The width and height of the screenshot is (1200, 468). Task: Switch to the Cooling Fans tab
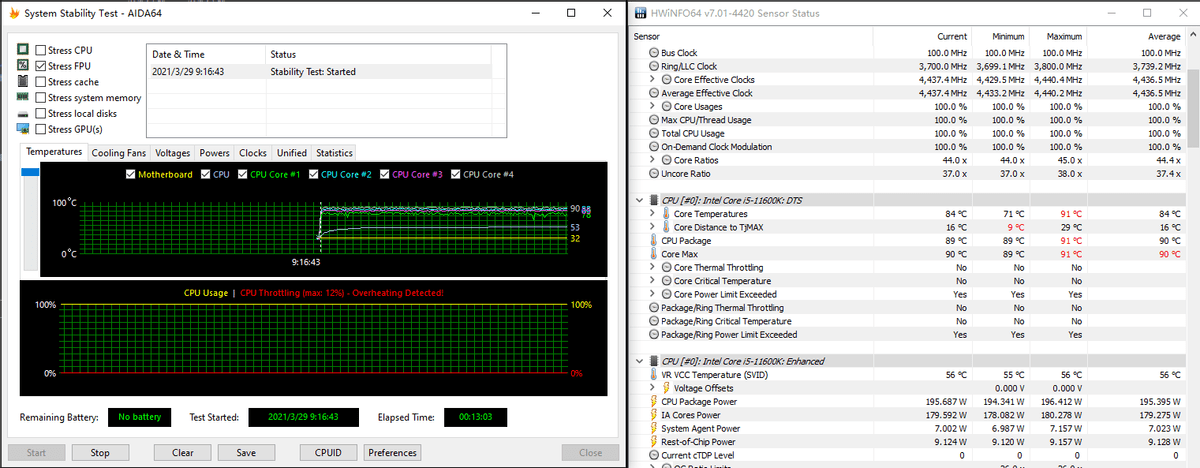(x=119, y=153)
